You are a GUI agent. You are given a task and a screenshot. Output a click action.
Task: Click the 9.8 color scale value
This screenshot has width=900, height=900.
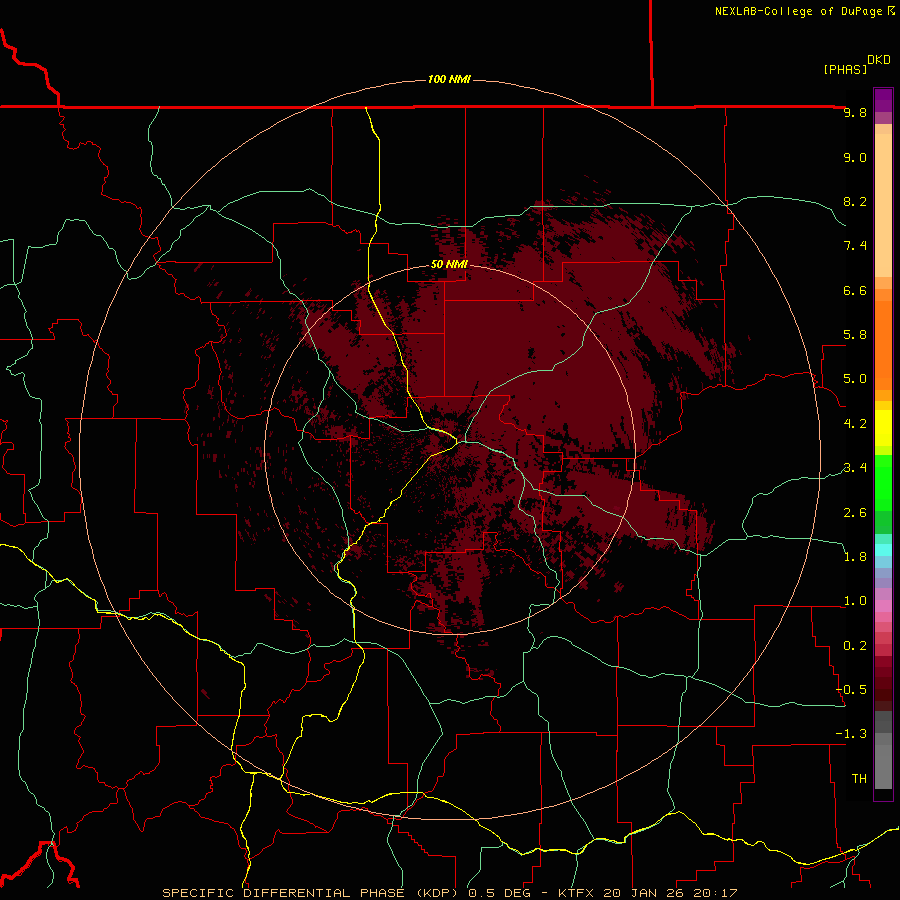point(855,112)
